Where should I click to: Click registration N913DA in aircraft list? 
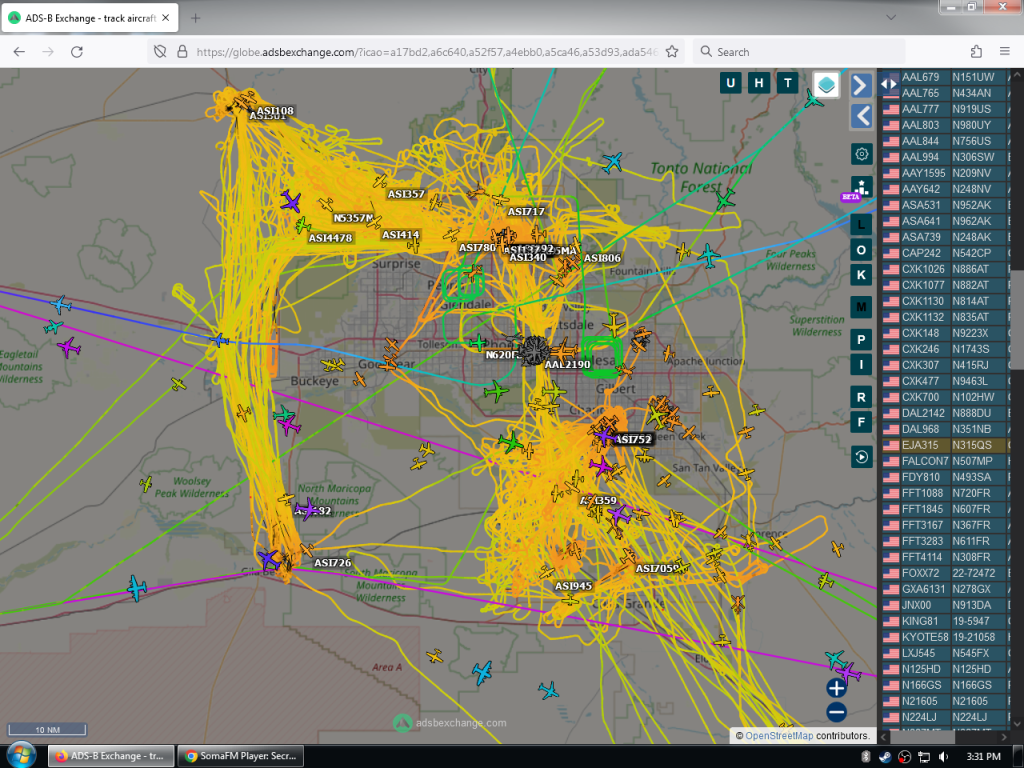(972, 605)
